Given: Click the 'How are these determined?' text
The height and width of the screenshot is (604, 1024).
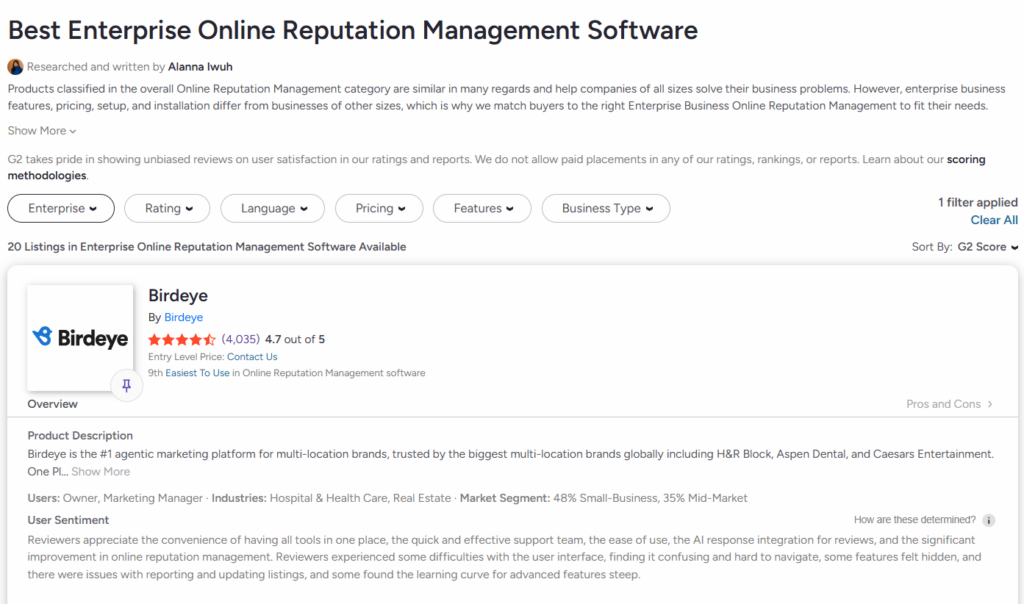Looking at the screenshot, I should click(914, 520).
